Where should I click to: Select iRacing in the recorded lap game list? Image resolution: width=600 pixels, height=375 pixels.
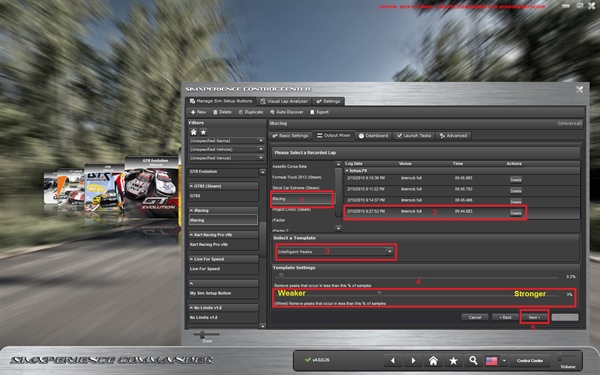[x=302, y=199]
